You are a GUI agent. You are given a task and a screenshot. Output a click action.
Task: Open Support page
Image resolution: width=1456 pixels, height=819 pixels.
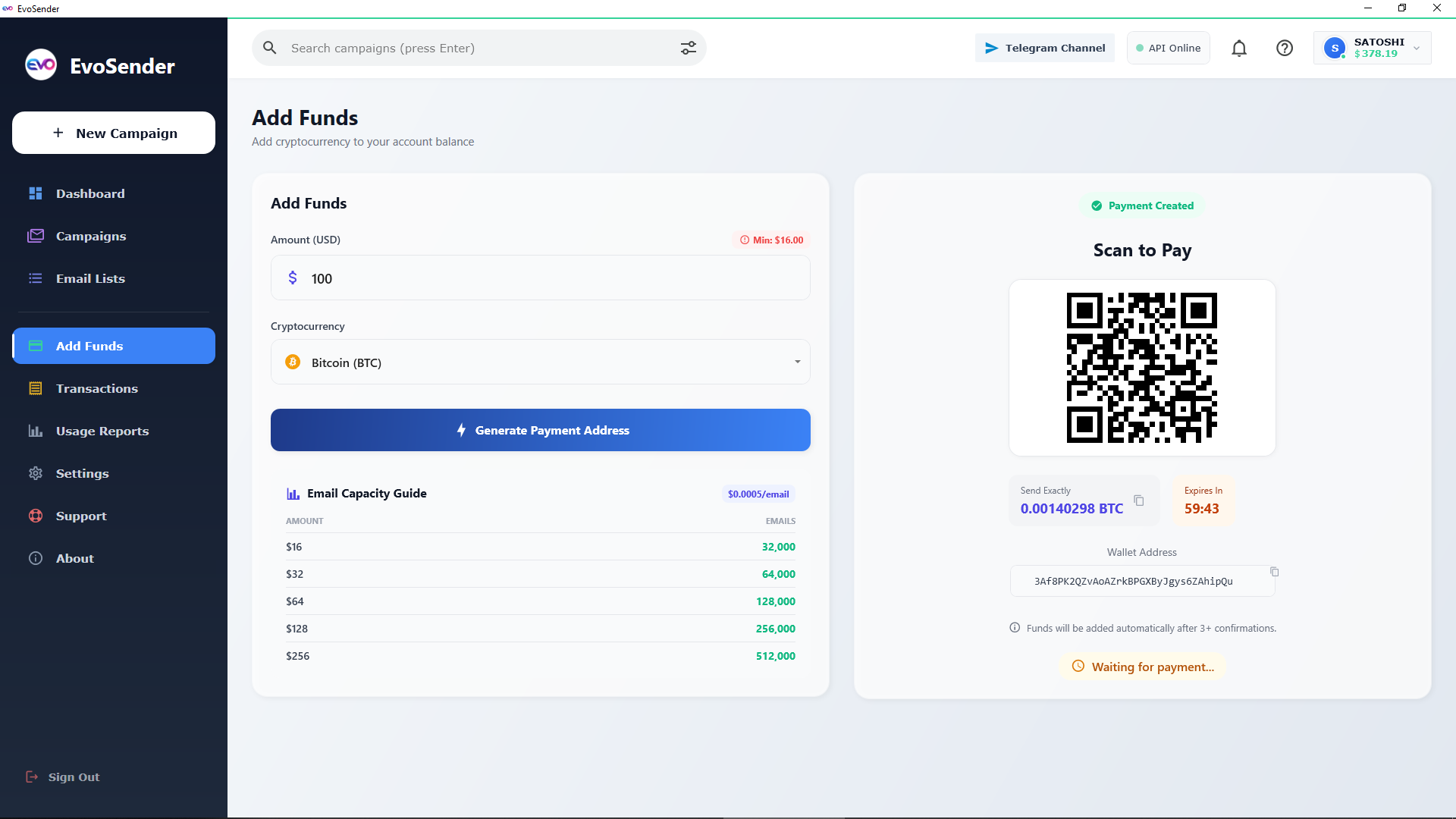click(114, 516)
